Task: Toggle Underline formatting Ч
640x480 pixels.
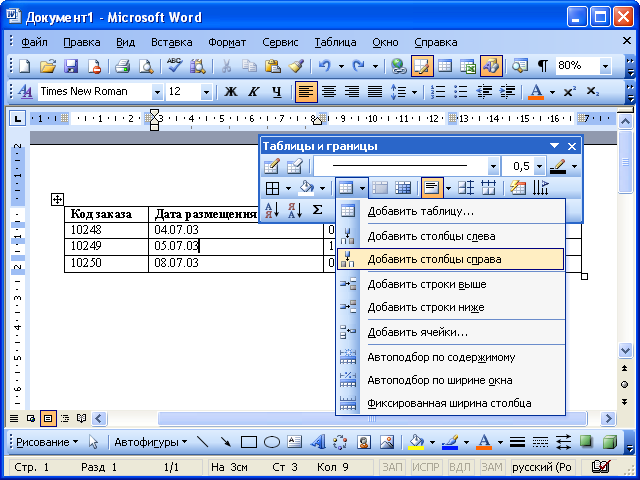Action: point(277,91)
